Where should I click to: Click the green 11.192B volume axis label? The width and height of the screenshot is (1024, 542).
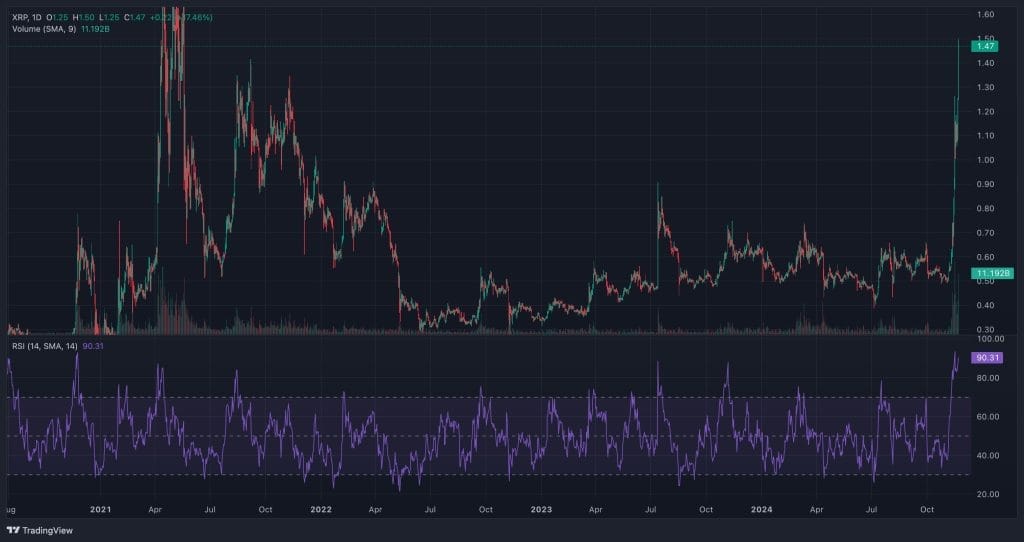992,273
